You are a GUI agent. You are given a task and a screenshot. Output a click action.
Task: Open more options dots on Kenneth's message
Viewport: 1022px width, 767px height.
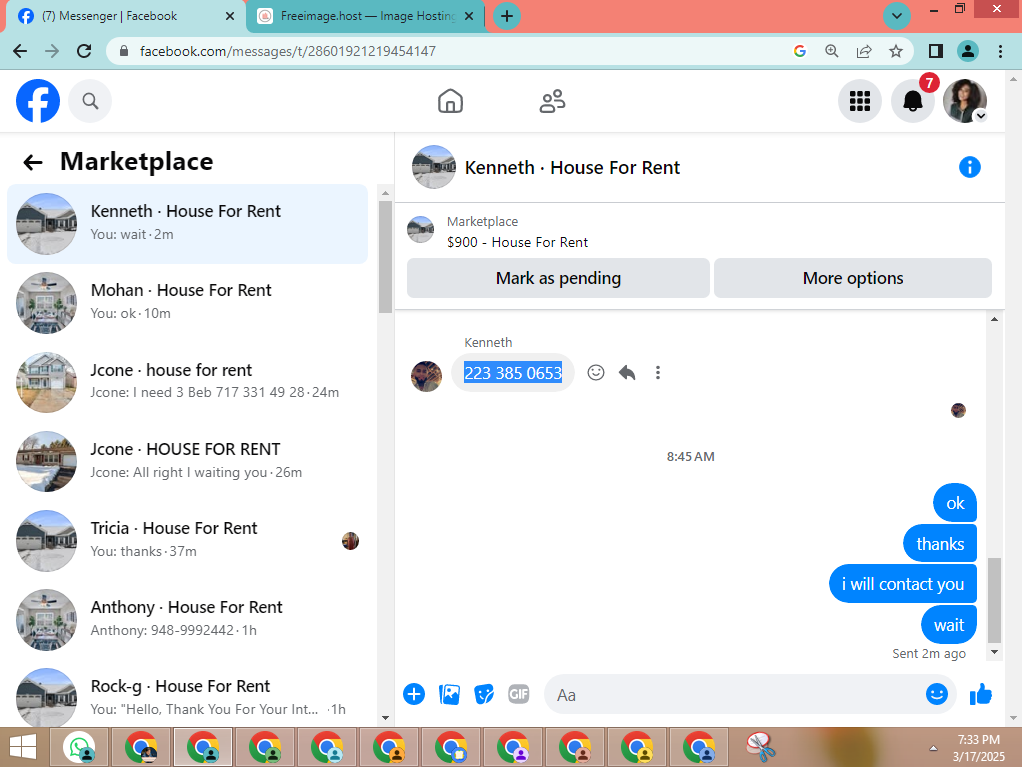(658, 373)
